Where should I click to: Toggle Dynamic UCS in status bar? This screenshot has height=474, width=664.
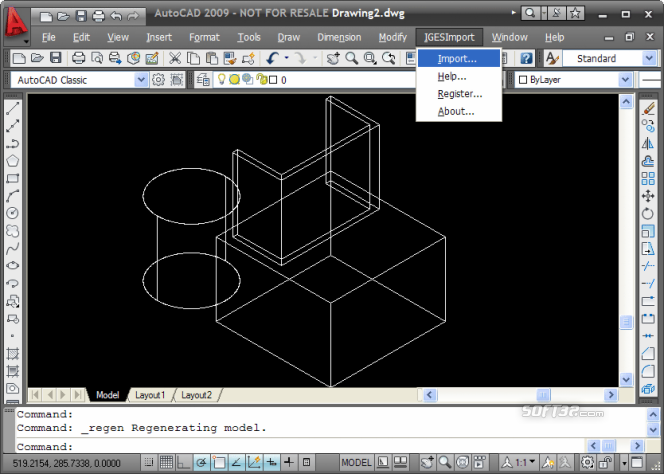tap(254, 462)
